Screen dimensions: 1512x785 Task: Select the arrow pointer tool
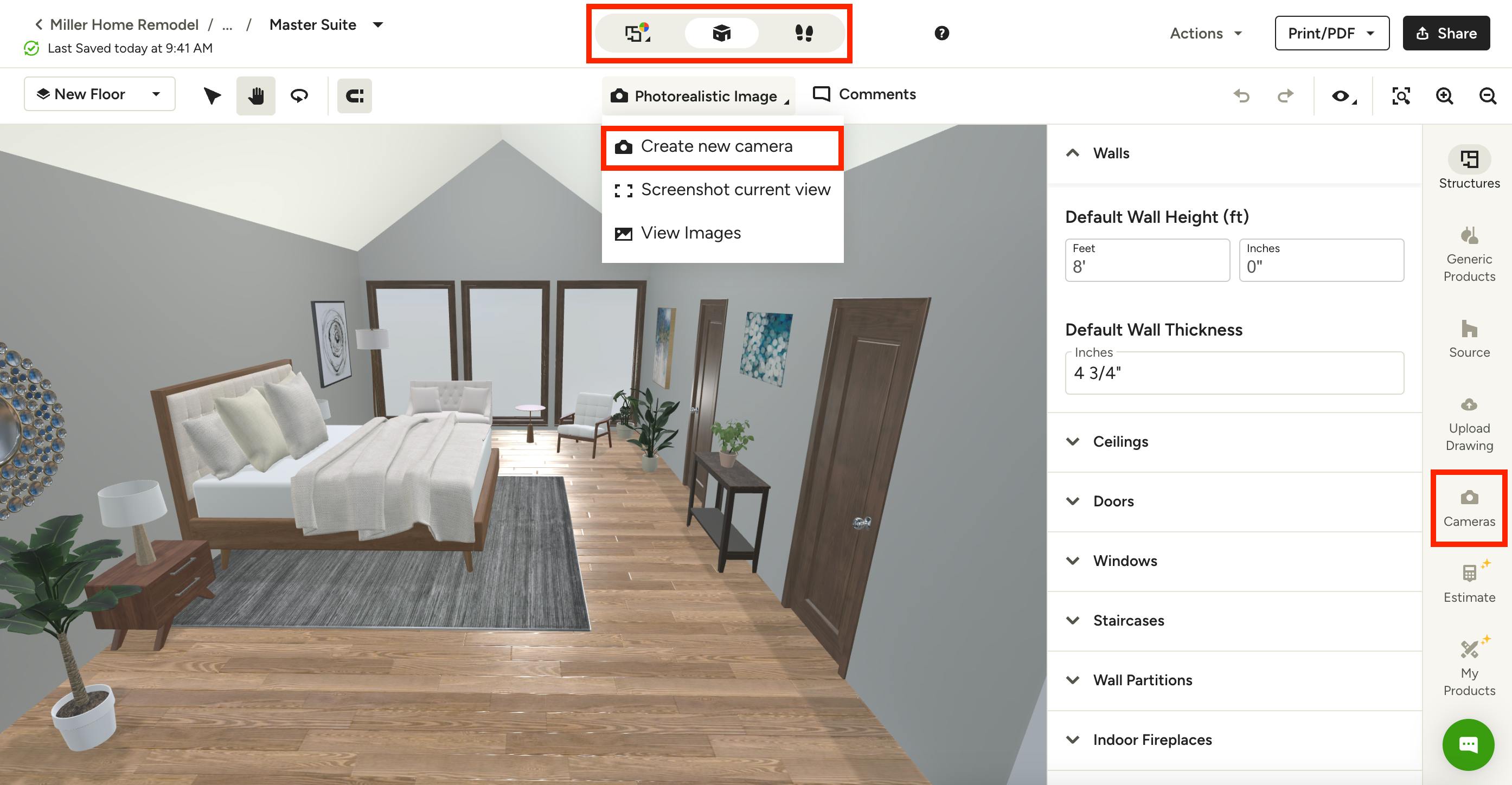click(x=212, y=95)
